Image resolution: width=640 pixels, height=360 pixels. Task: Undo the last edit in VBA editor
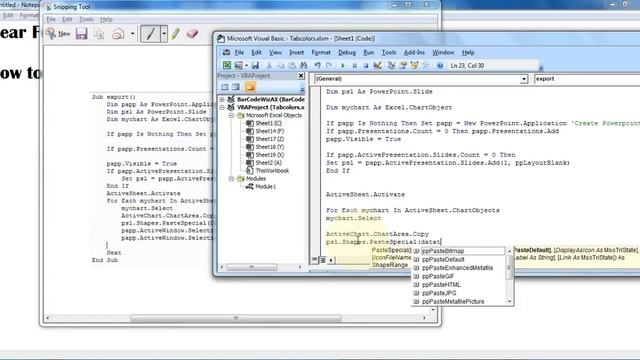pyautogui.click(x=318, y=65)
